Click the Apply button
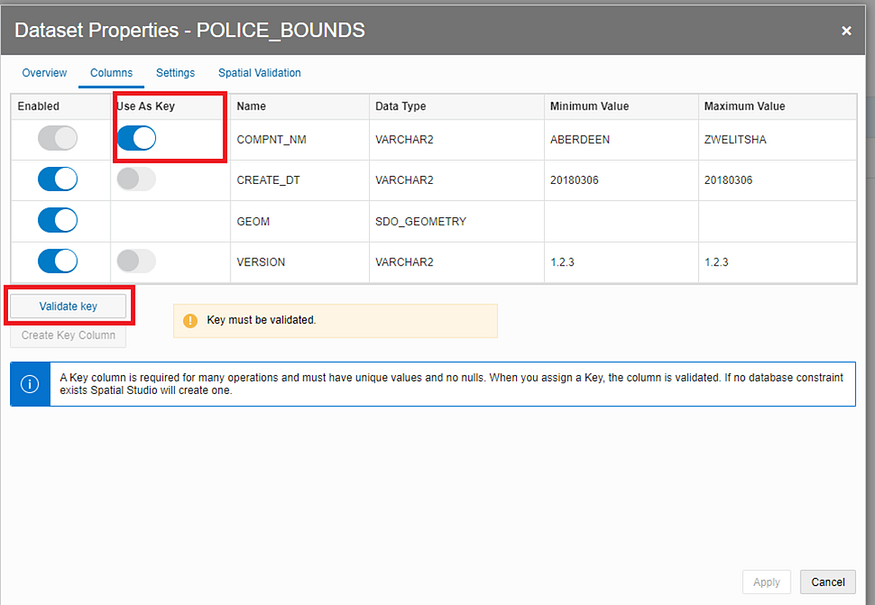 coord(766,582)
